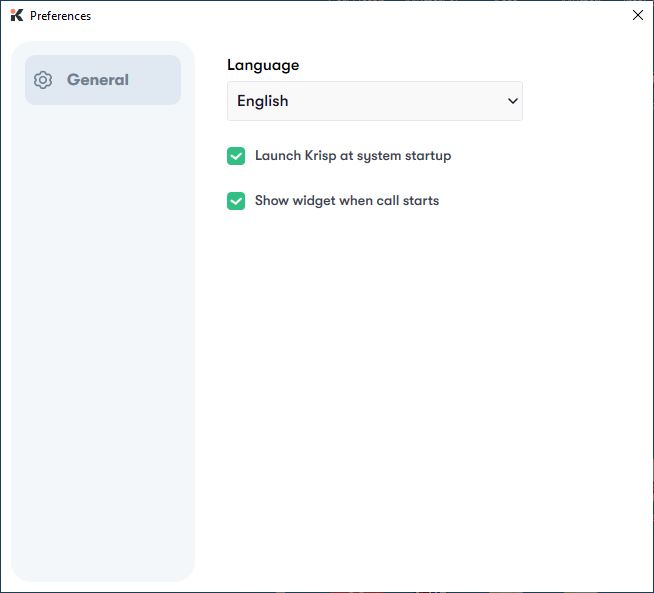Close the Preferences window
Image resolution: width=654 pixels, height=593 pixels.
click(x=637, y=15)
